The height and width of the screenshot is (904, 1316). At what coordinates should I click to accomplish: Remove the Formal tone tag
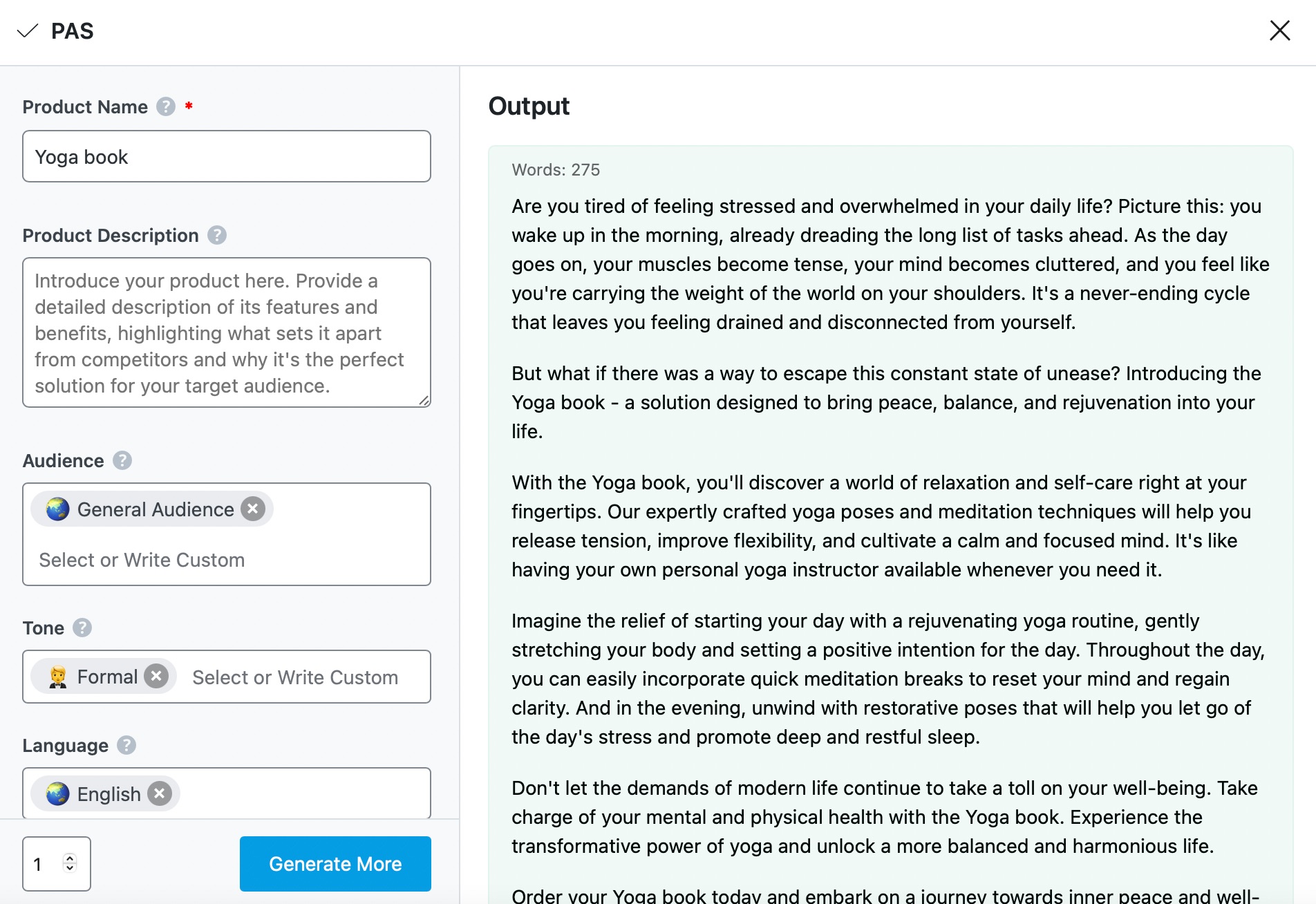[157, 677]
